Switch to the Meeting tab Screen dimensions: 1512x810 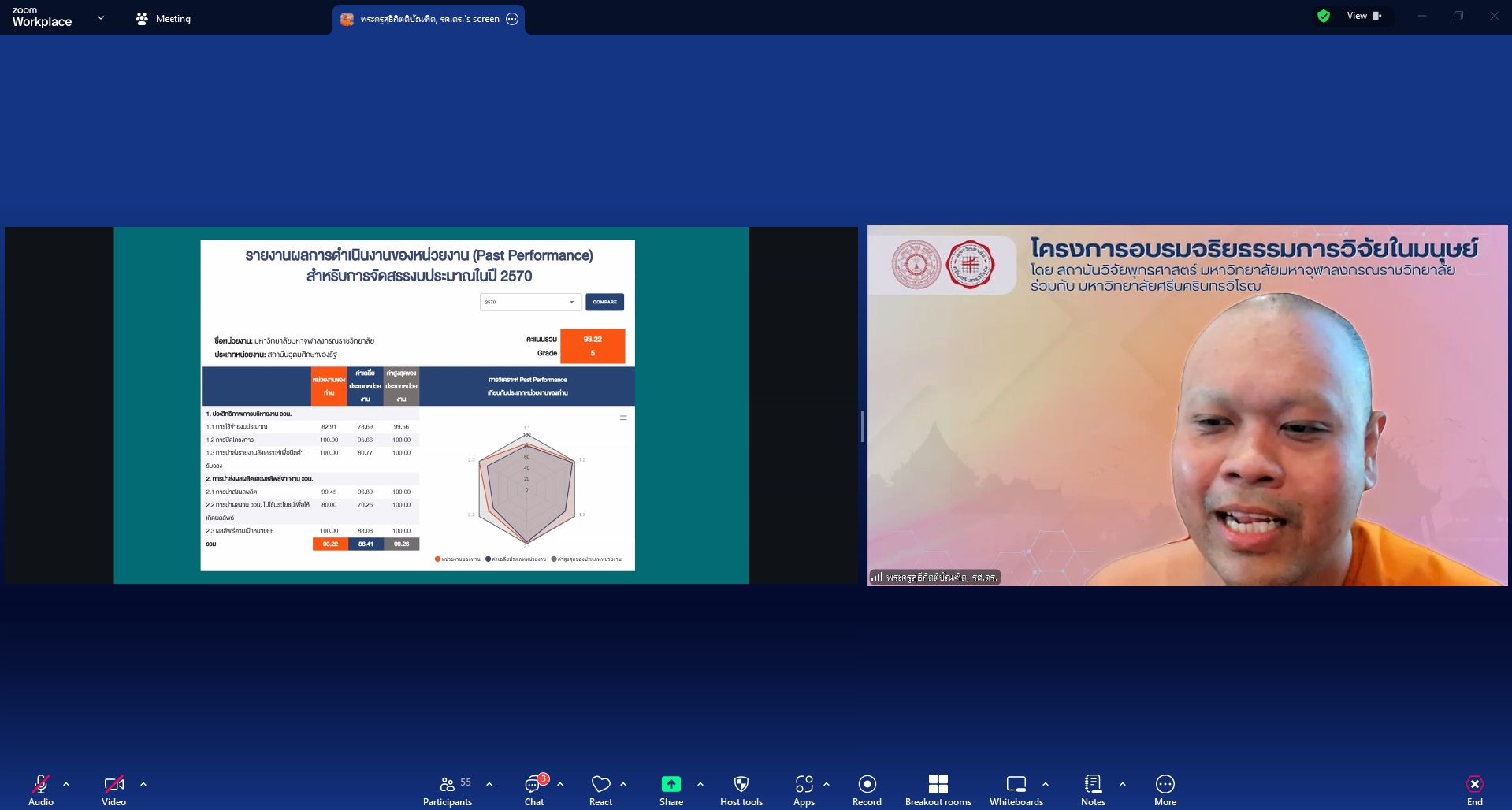point(164,19)
